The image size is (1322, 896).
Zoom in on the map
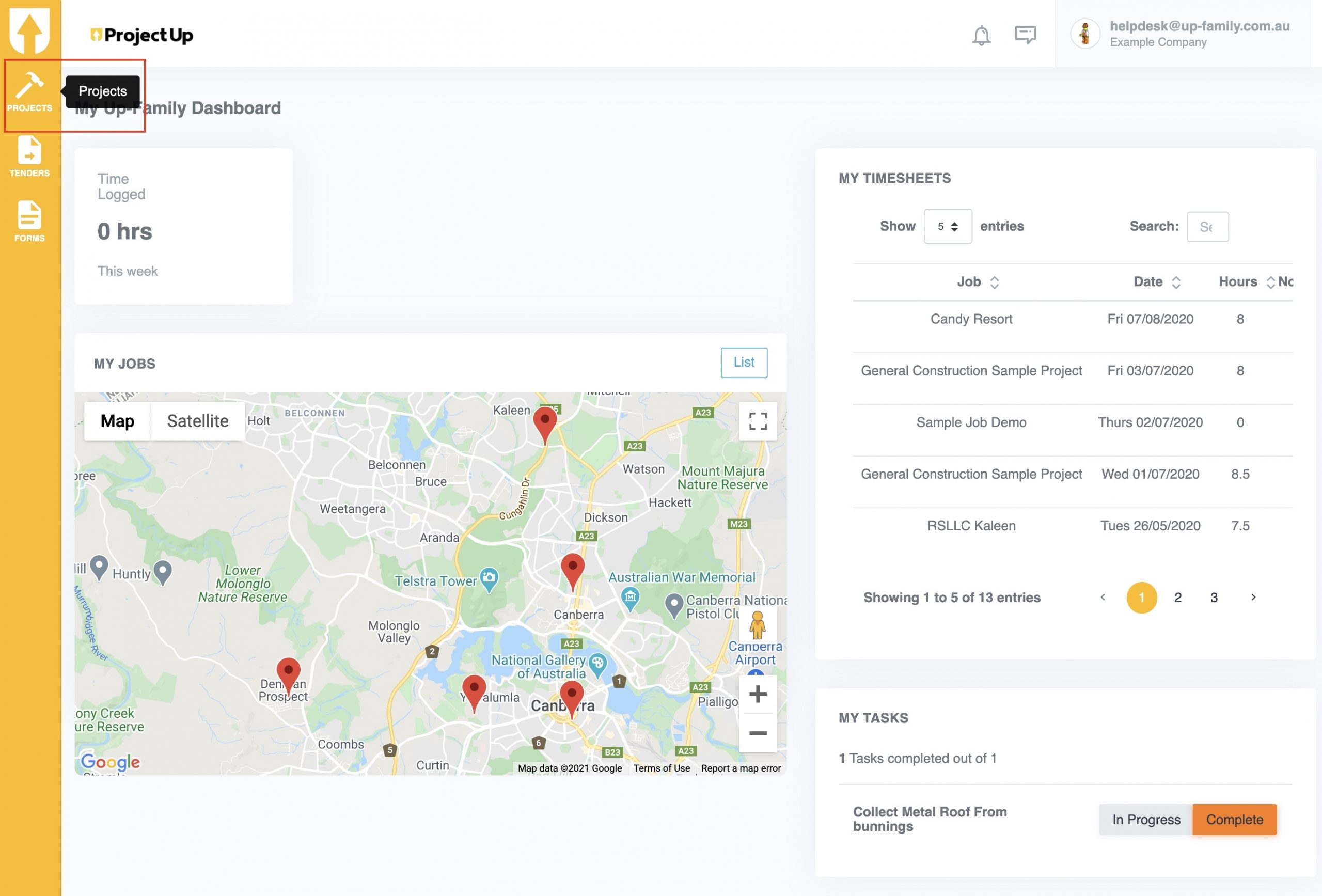click(x=757, y=694)
